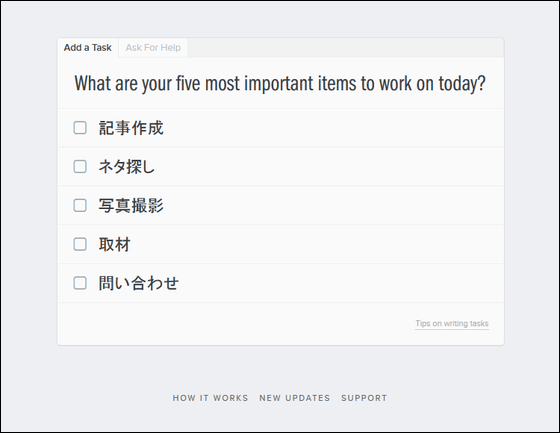Tick the checkbox for ネタ探し
The height and width of the screenshot is (433, 560).
point(80,166)
